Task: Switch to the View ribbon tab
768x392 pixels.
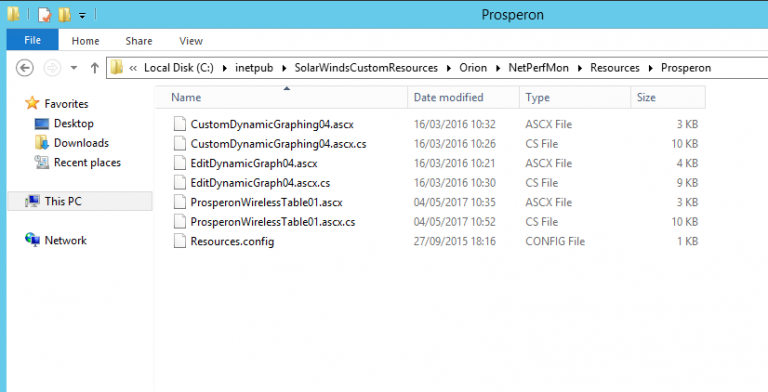Action: (x=191, y=41)
